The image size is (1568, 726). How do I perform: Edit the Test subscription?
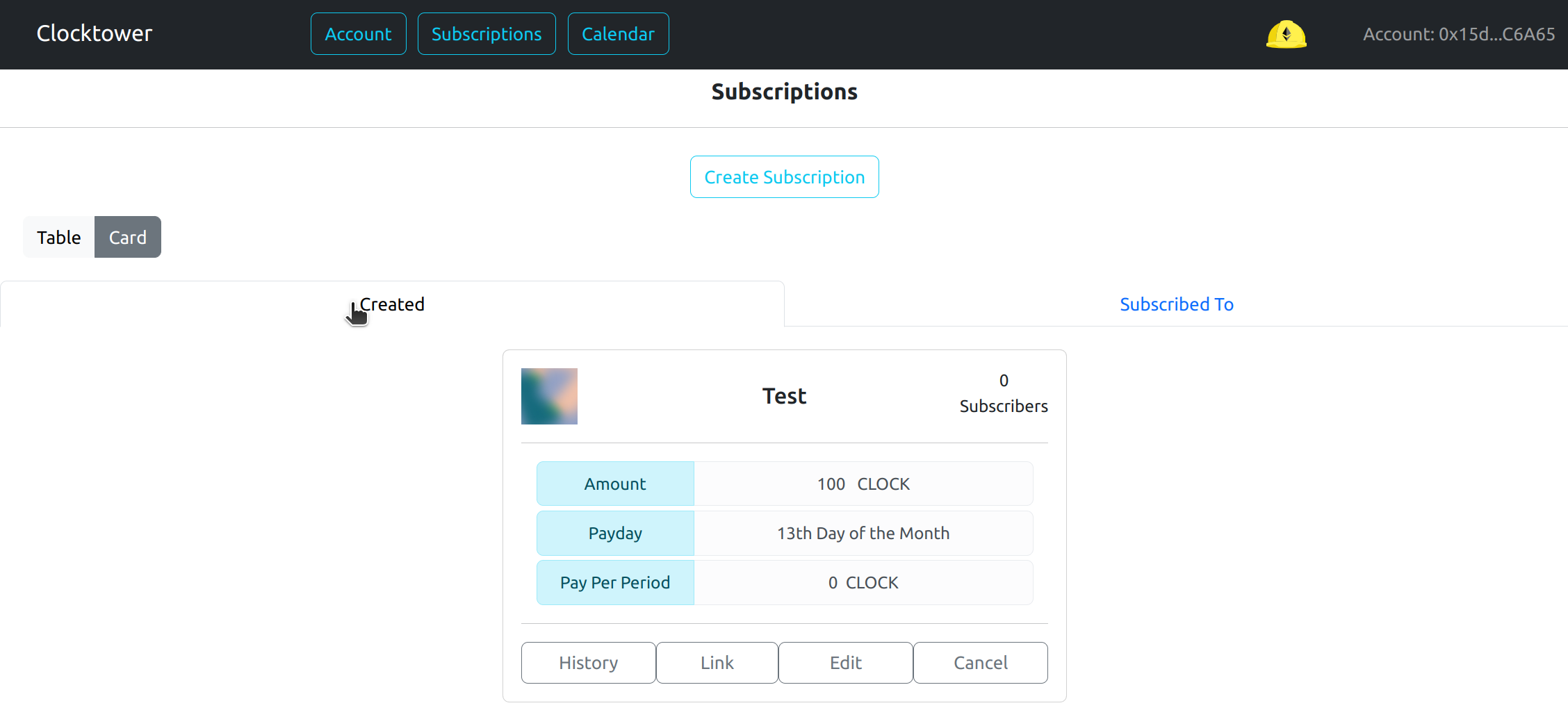click(845, 663)
